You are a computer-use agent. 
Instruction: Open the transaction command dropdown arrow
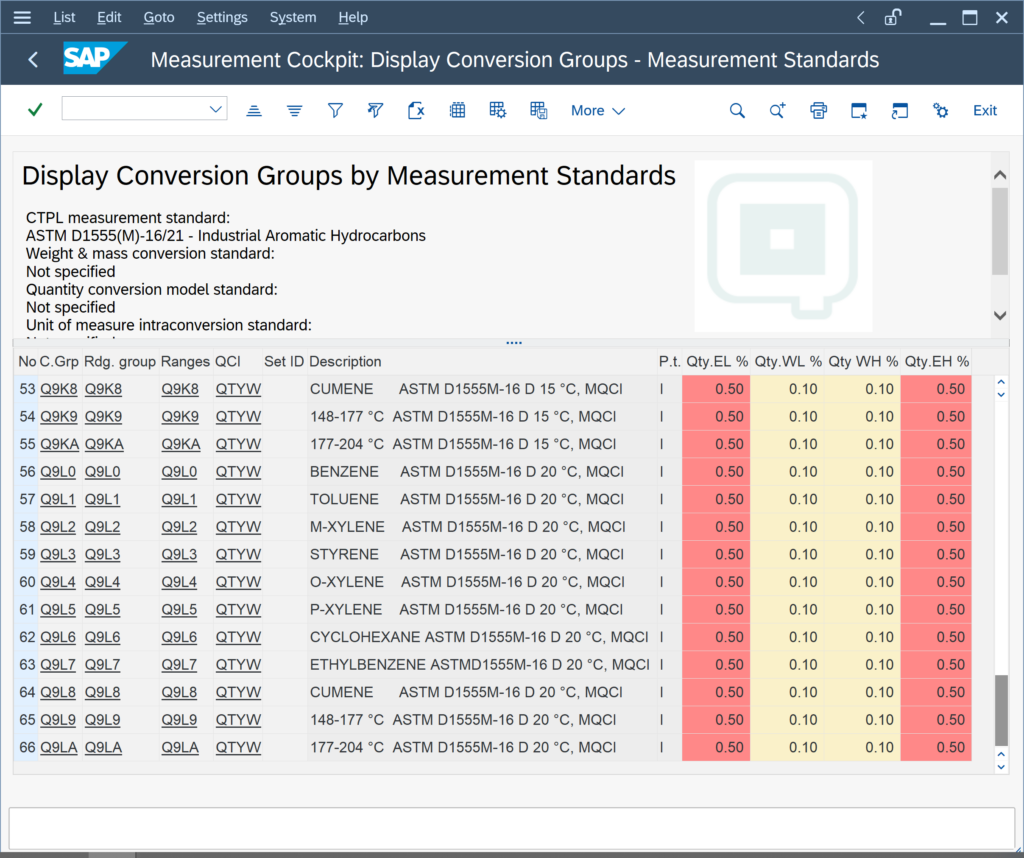pyautogui.click(x=216, y=110)
